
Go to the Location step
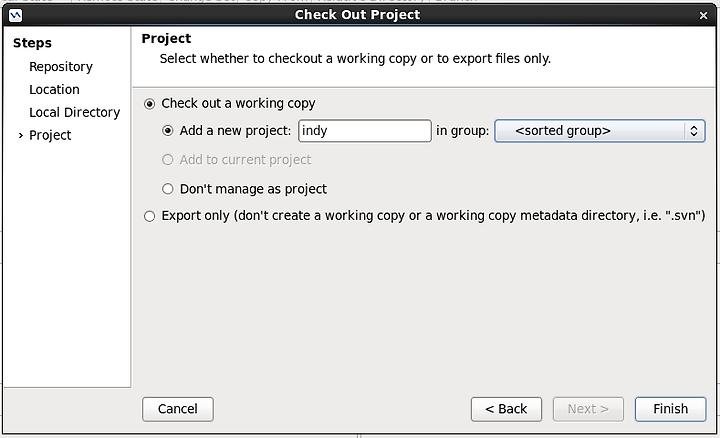click(x=54, y=90)
